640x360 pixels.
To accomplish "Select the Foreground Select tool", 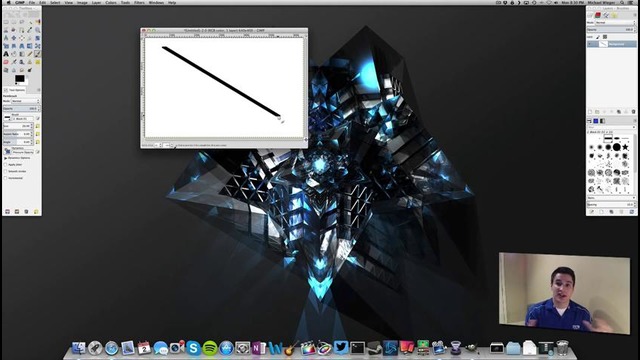I will click(13, 30).
